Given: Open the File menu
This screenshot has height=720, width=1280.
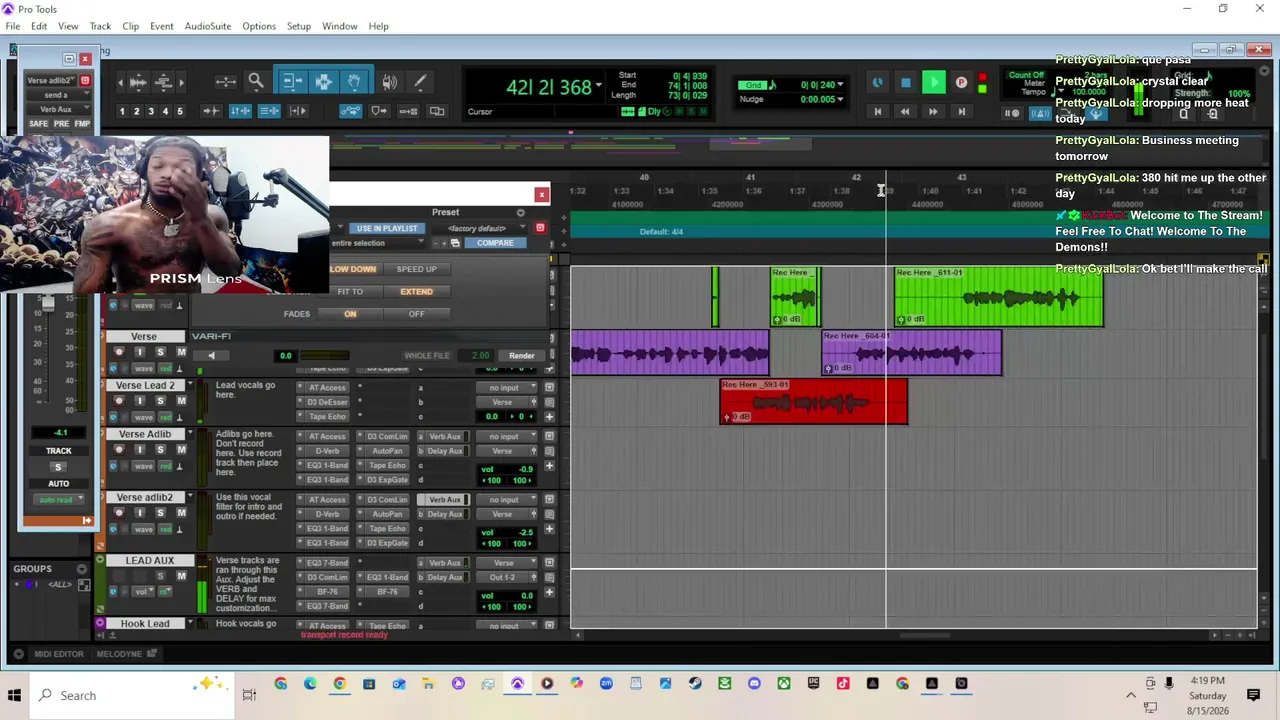Looking at the screenshot, I should pyautogui.click(x=13, y=26).
